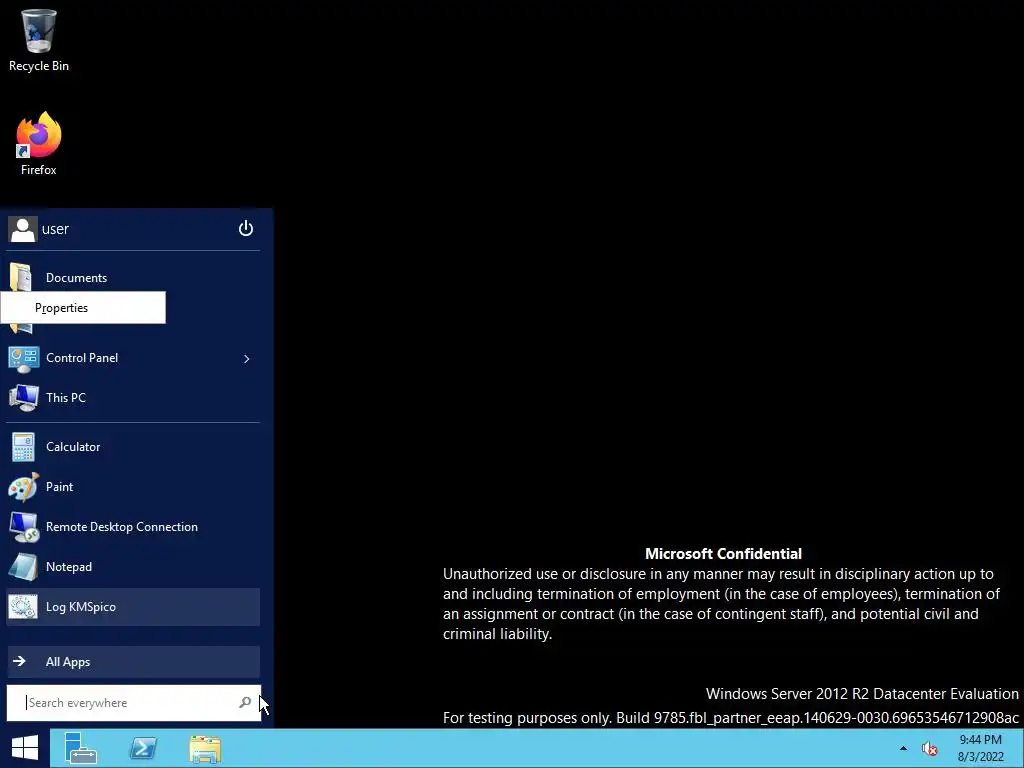This screenshot has width=1024, height=768.
Task: Open the Paint palette icon
Action: [x=24, y=487]
